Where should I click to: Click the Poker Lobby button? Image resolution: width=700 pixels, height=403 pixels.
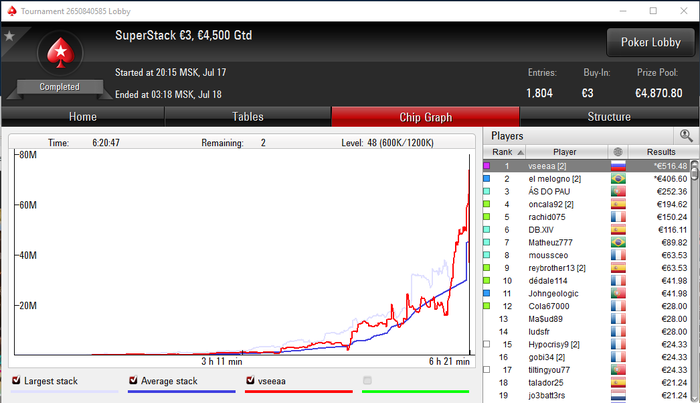[x=650, y=42]
